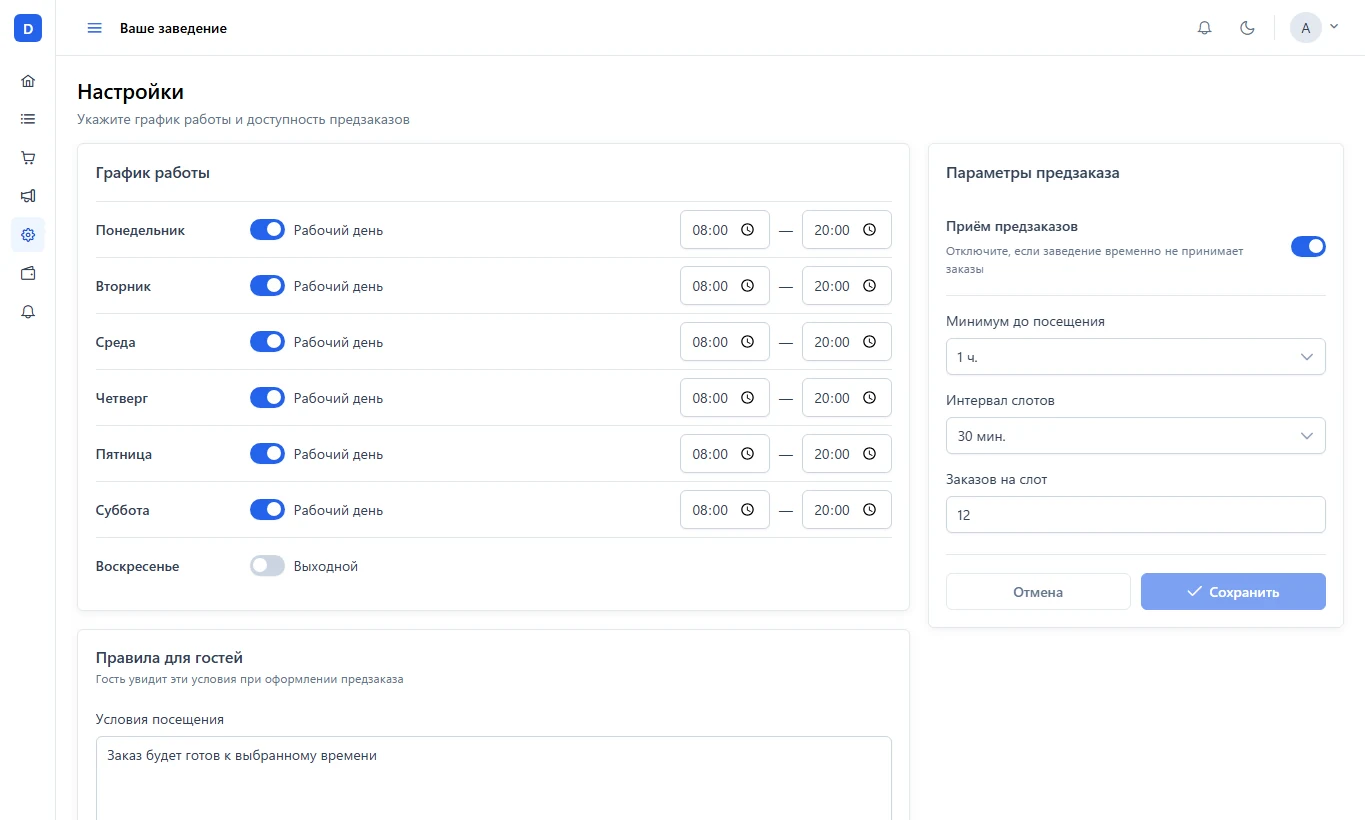This screenshot has height=820, width=1365.
Task: Click the Правила для гостей heading
Action: (169, 657)
